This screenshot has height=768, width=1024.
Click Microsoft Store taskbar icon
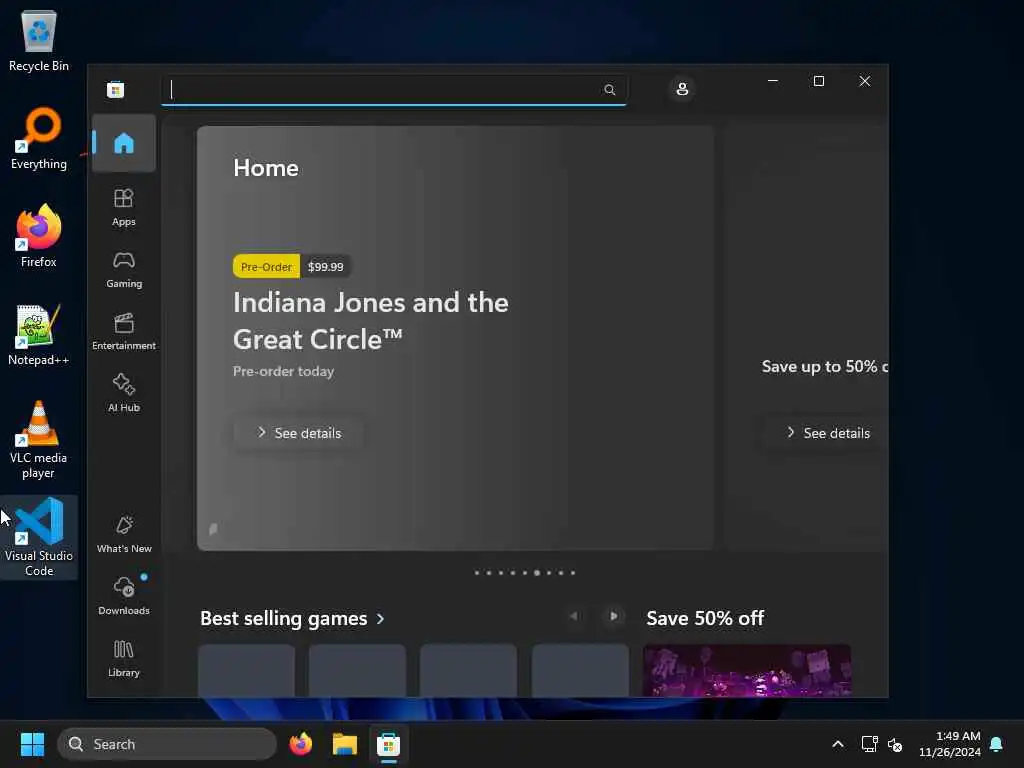[388, 744]
